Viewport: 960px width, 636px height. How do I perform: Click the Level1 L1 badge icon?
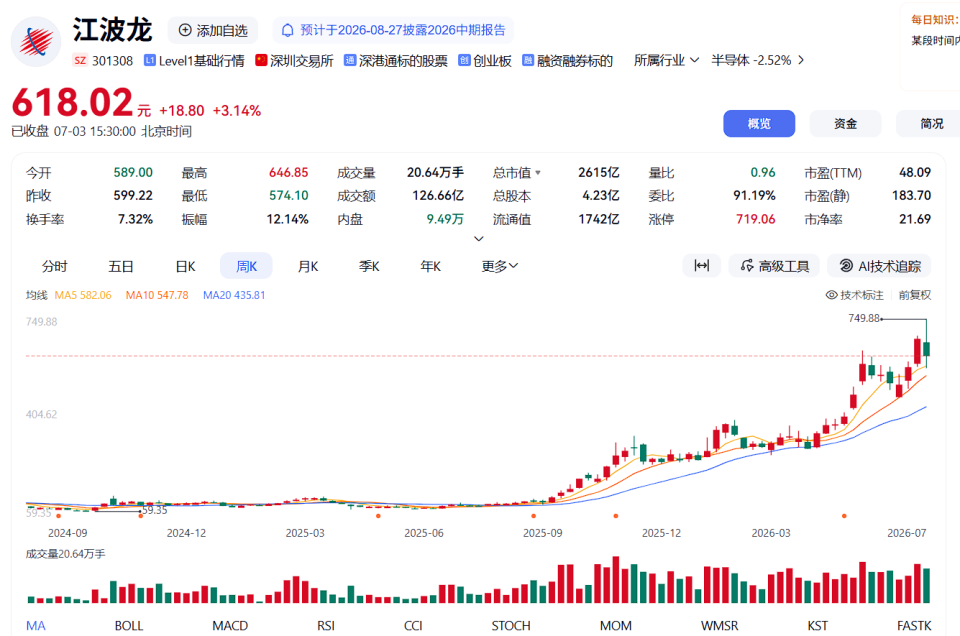149,60
